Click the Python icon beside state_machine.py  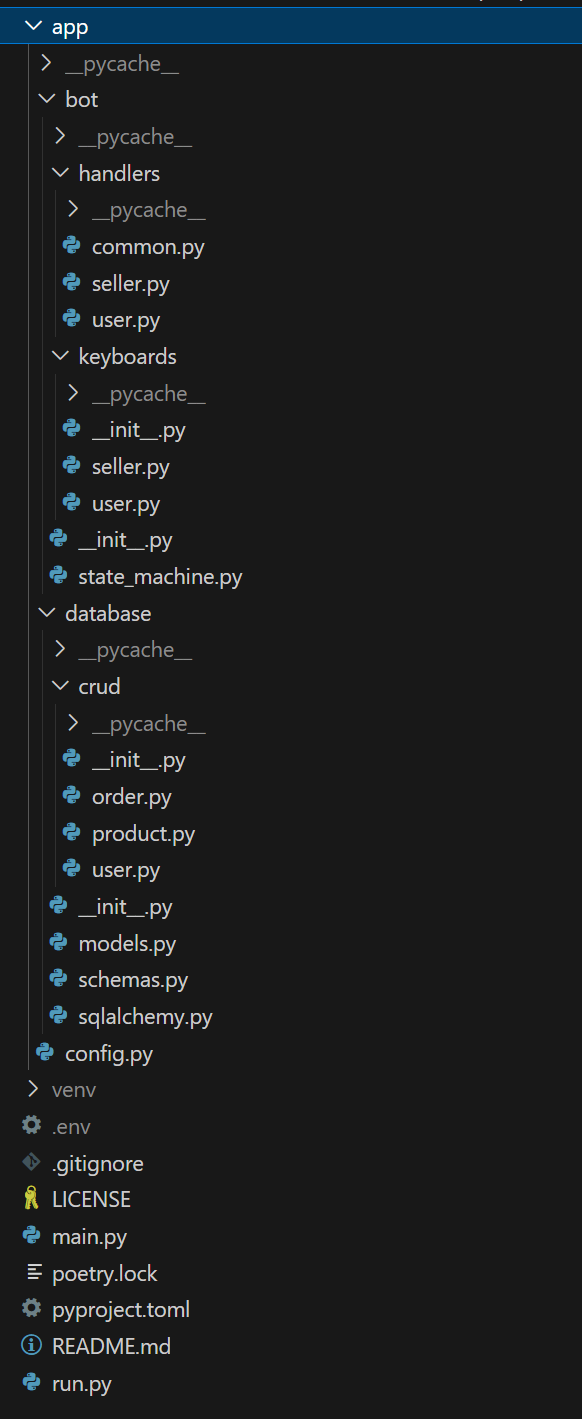point(58,576)
